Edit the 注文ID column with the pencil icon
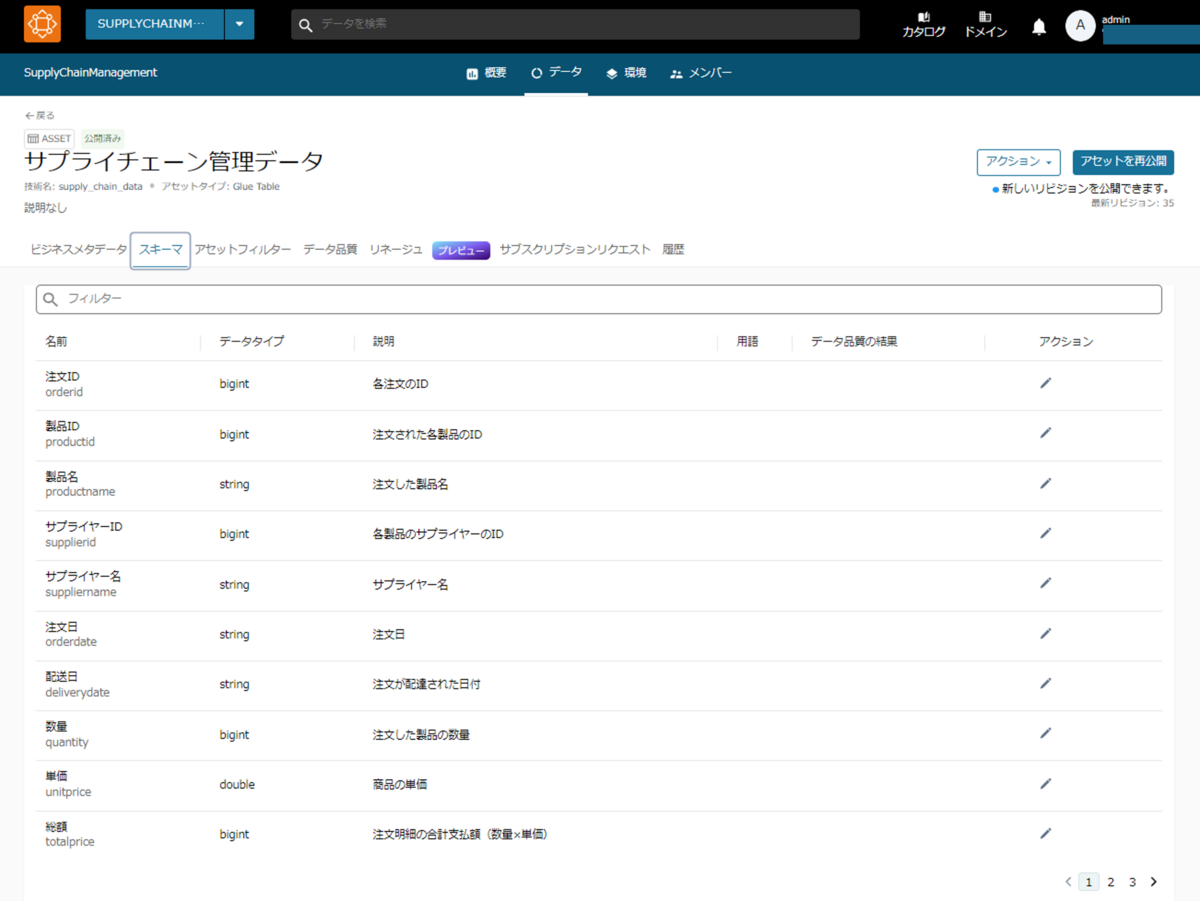The image size is (1200, 901). coord(1045,382)
